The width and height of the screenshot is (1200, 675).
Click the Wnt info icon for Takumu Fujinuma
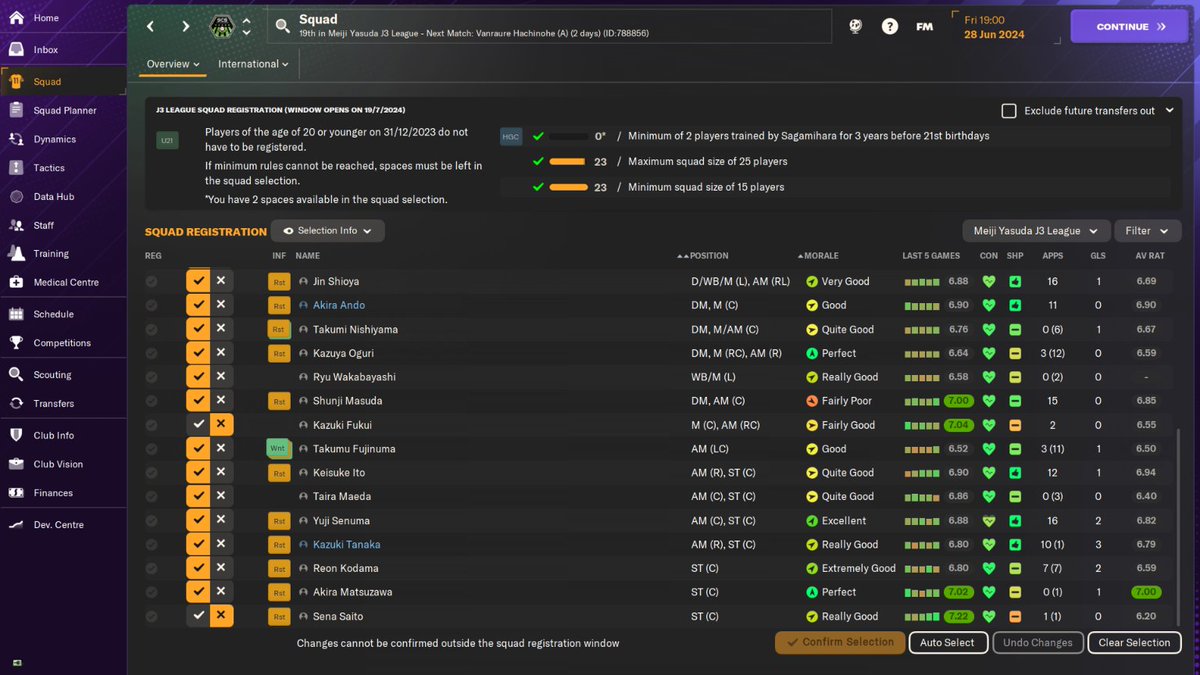point(278,449)
